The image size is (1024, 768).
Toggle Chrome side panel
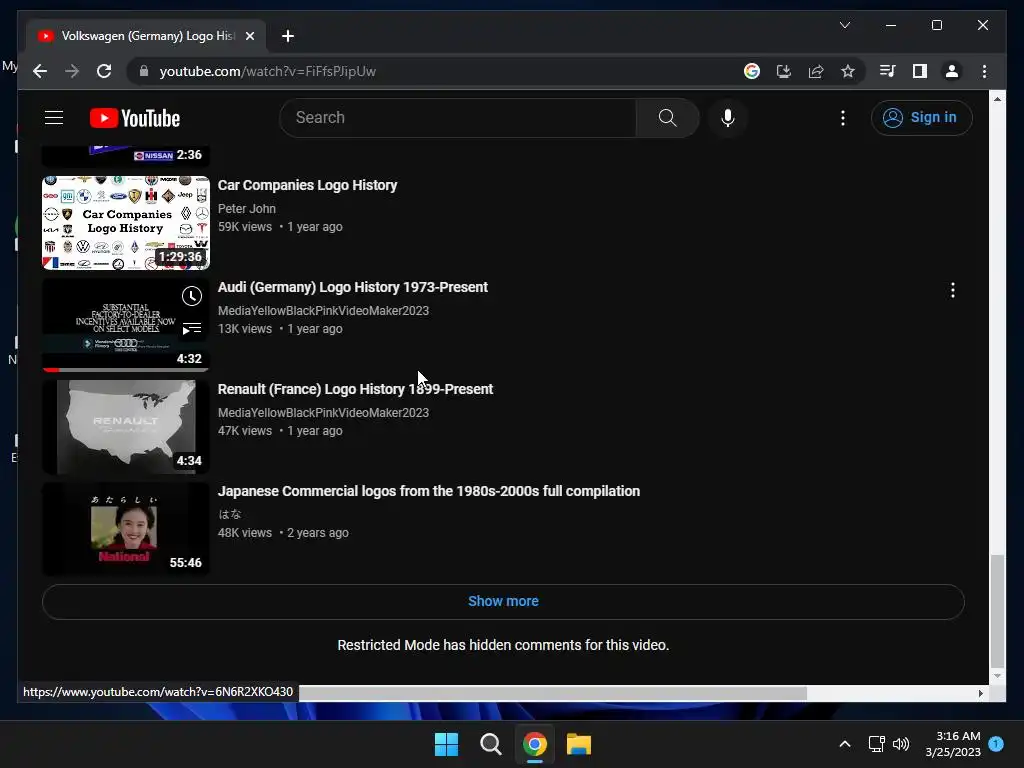920,71
